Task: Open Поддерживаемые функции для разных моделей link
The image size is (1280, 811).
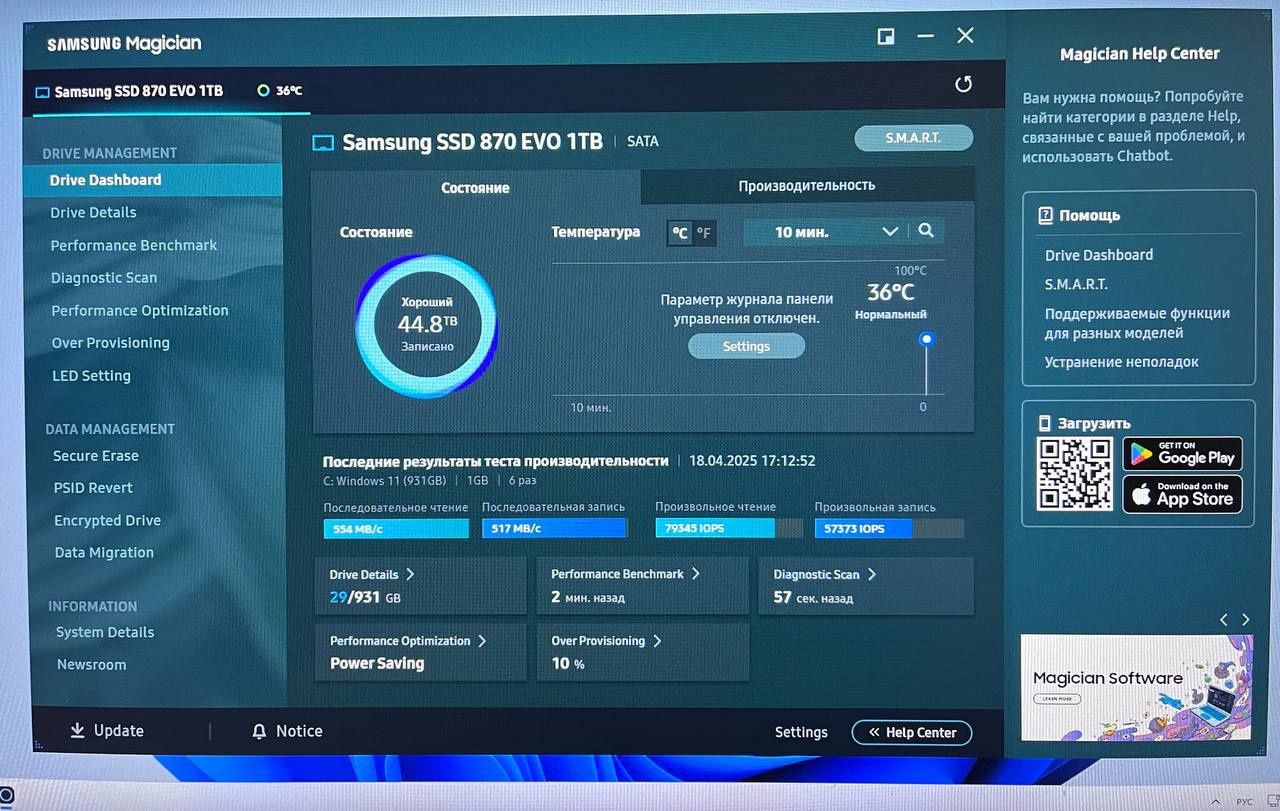Action: [x=1137, y=323]
